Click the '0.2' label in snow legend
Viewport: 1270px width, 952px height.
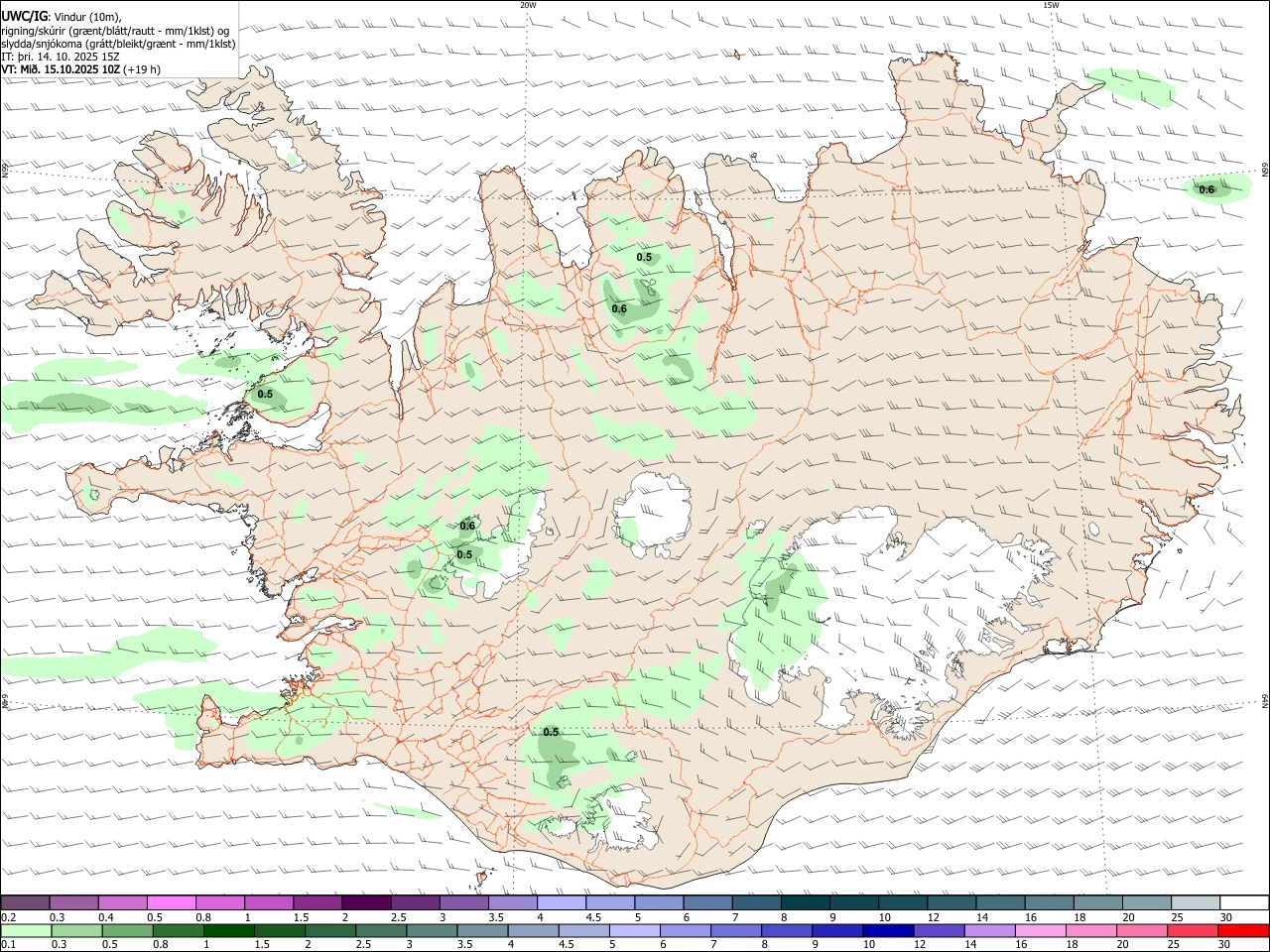(x=8, y=917)
